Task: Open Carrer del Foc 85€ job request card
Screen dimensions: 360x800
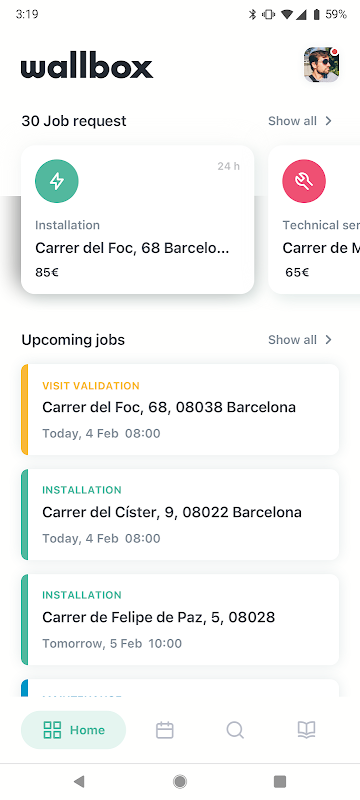Action: tap(138, 219)
